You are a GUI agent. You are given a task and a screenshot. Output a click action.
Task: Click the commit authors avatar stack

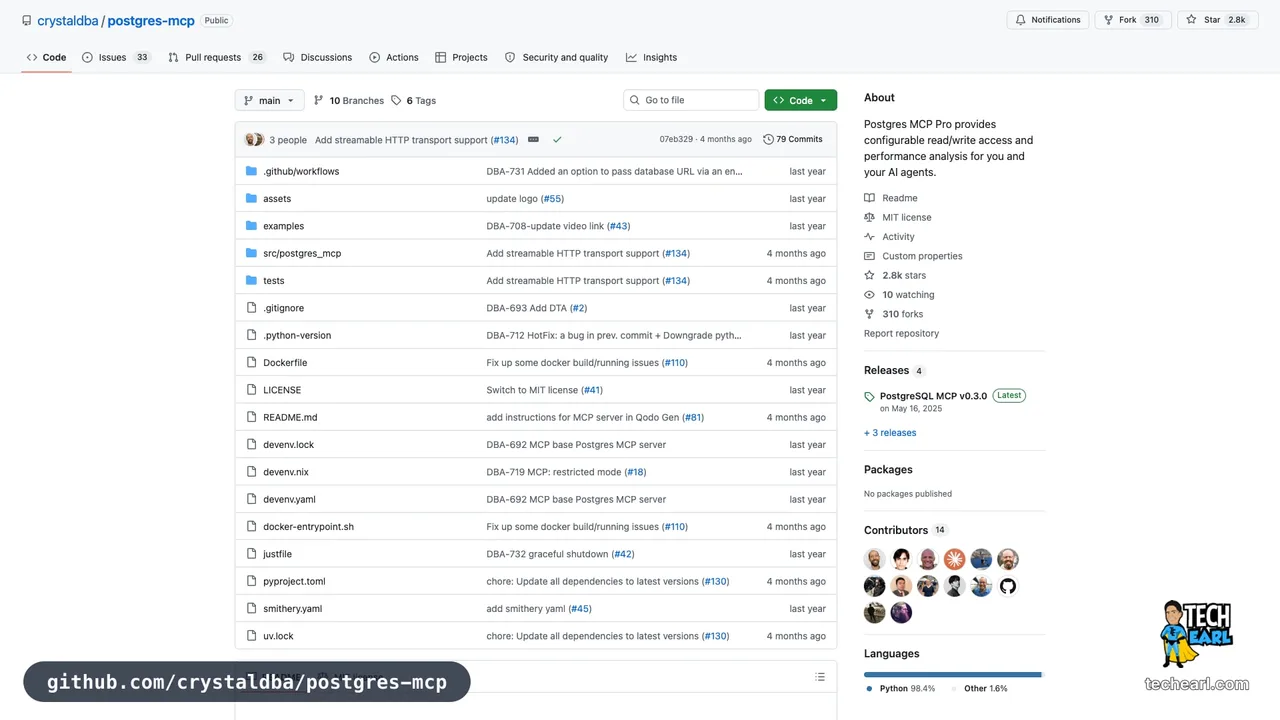pyautogui.click(x=254, y=140)
